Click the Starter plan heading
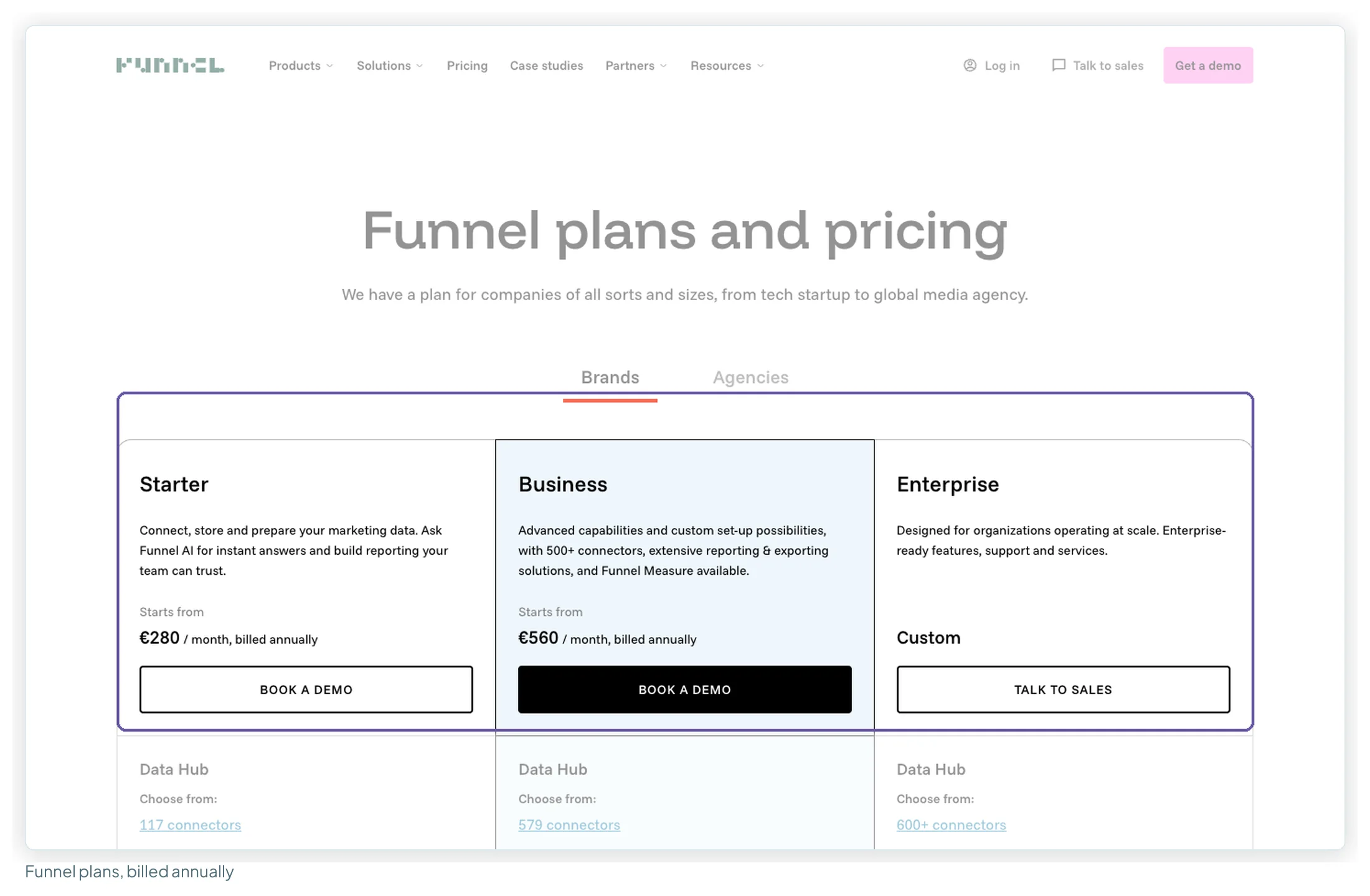Viewport: 1370px width, 896px height. click(x=174, y=484)
